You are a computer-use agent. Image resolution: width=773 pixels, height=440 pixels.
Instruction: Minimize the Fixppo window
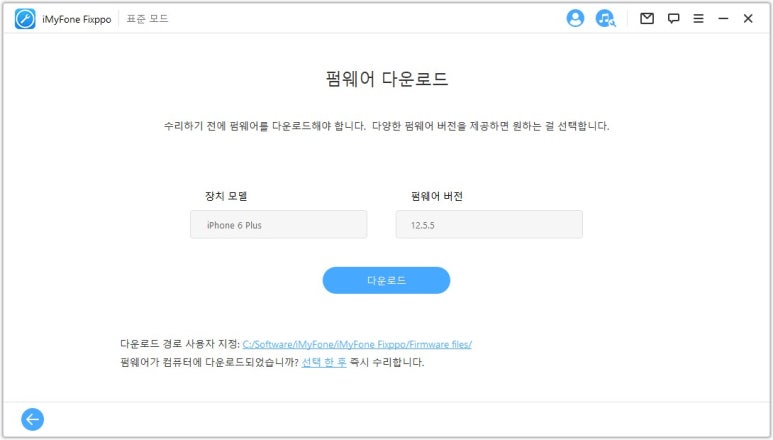click(x=723, y=19)
